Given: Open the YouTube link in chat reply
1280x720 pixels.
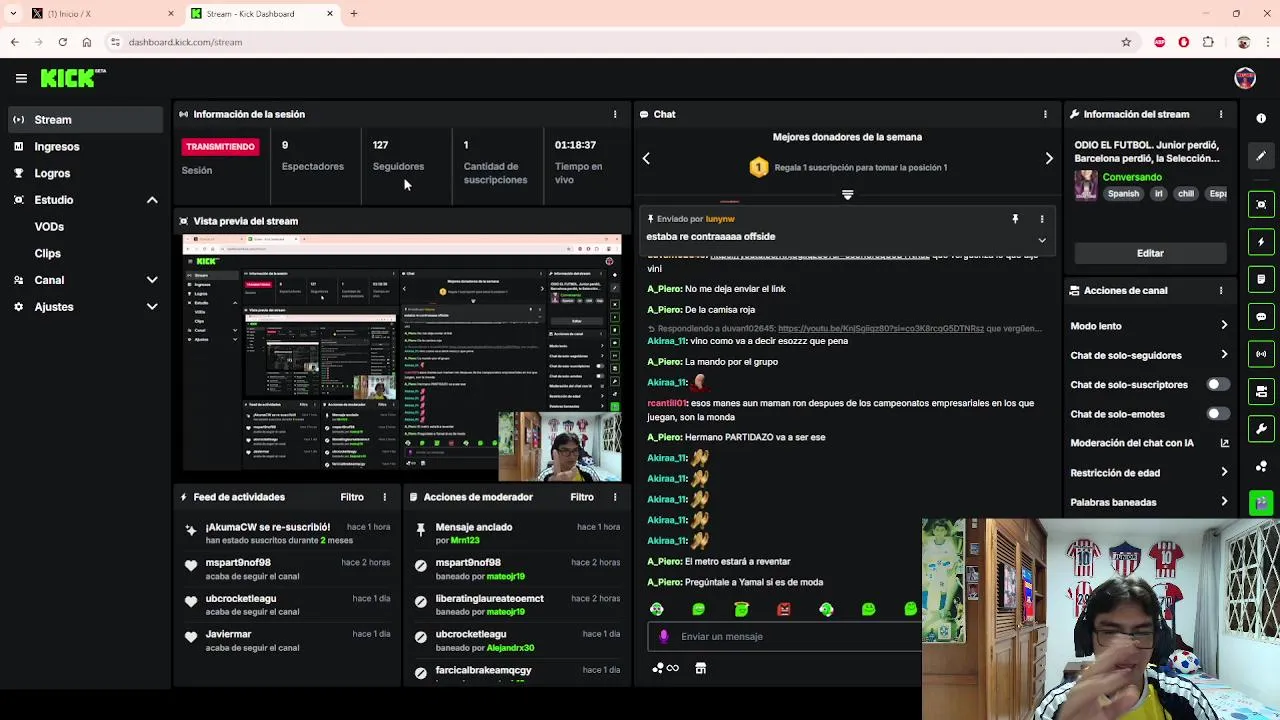Looking at the screenshot, I should click(x=880, y=328).
